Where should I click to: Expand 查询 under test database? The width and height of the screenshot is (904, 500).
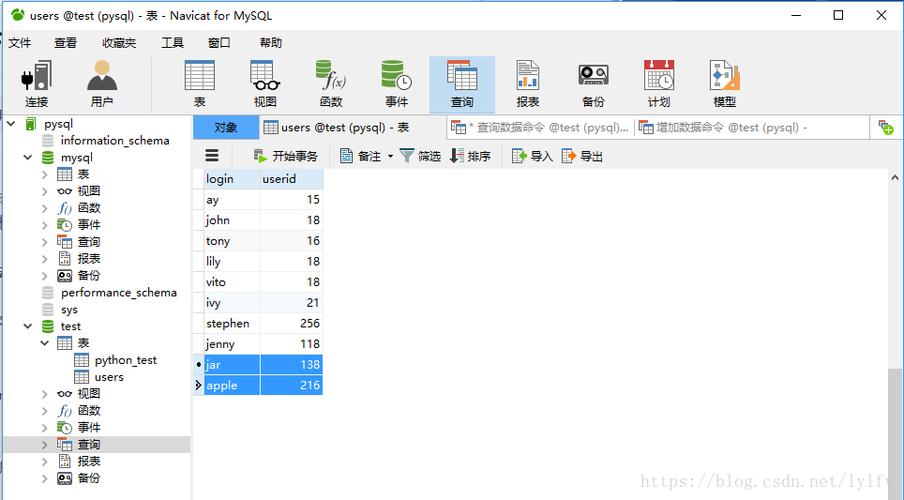45,445
